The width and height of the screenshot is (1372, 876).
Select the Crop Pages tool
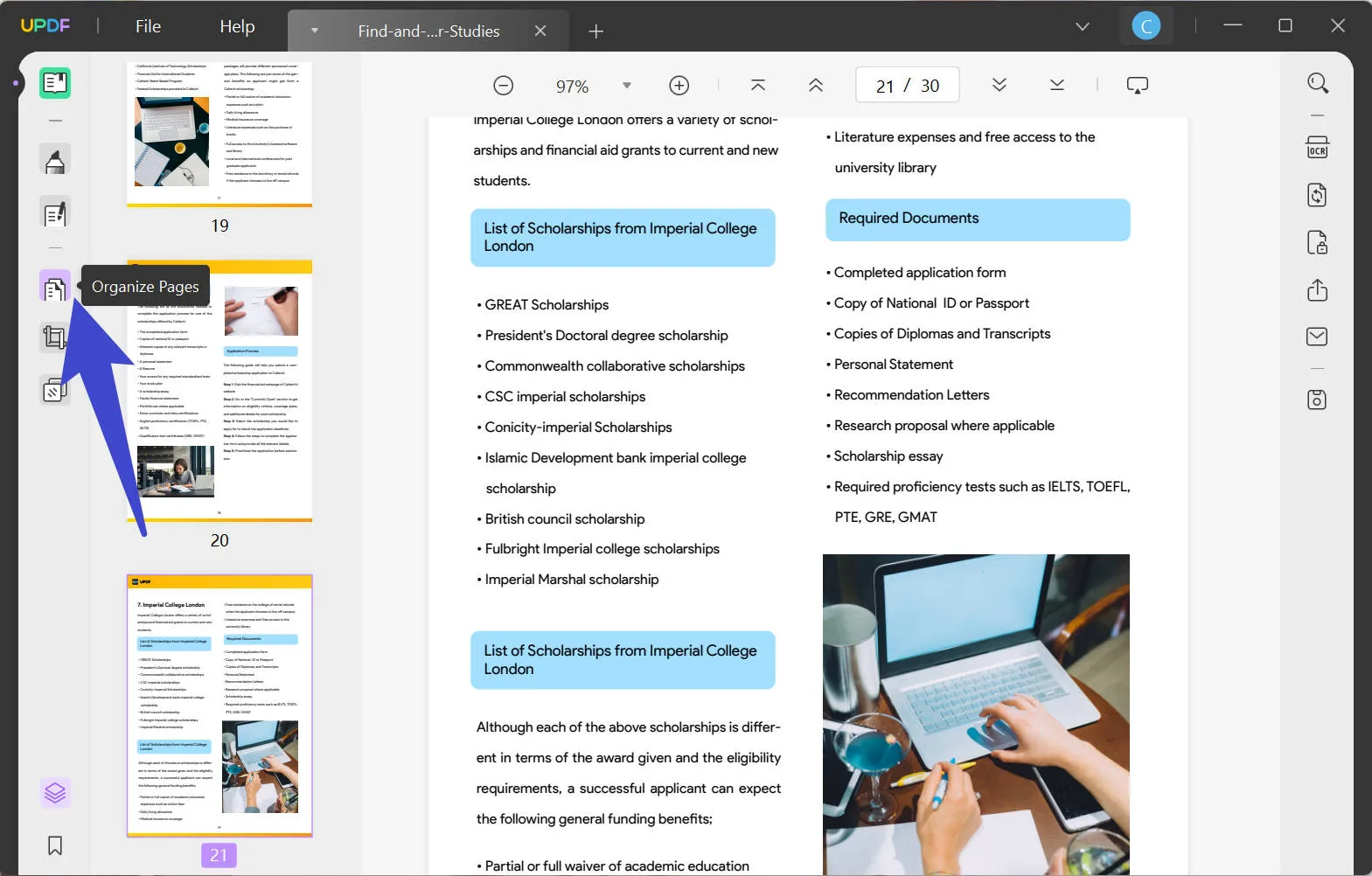pyautogui.click(x=55, y=337)
